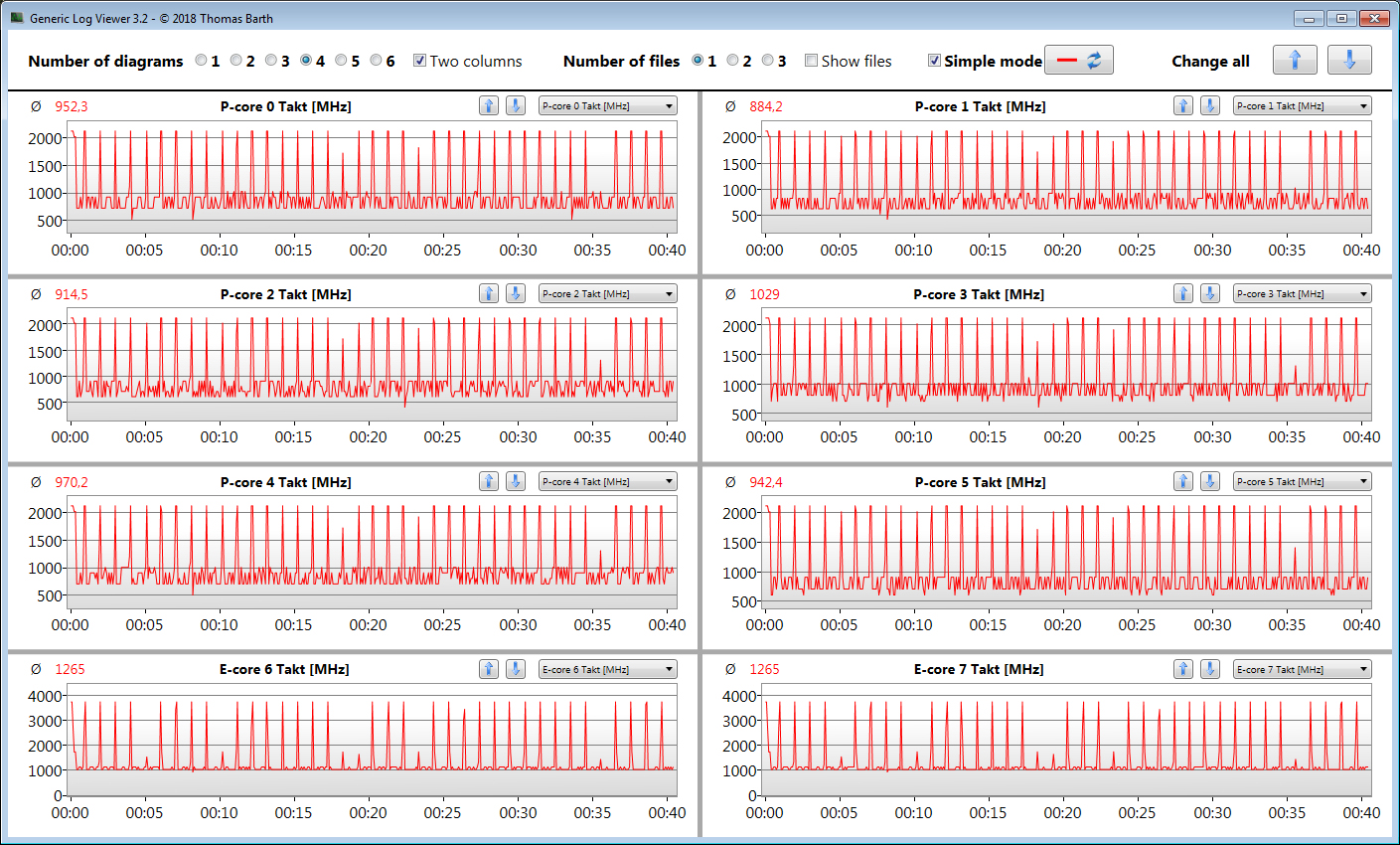Click the Generic Log Viewer title bar icon

[17, 18]
